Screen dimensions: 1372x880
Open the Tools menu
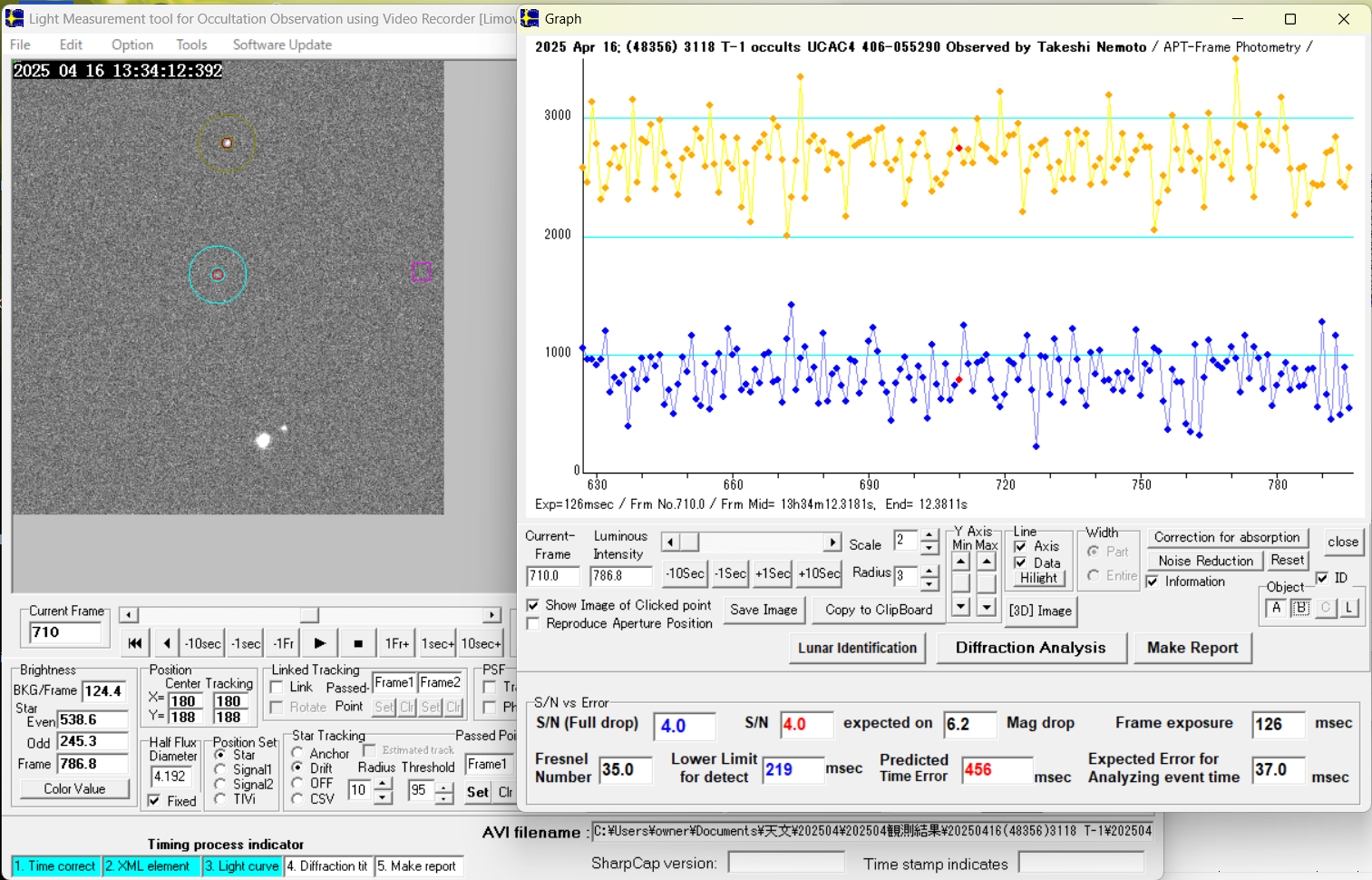[x=191, y=44]
